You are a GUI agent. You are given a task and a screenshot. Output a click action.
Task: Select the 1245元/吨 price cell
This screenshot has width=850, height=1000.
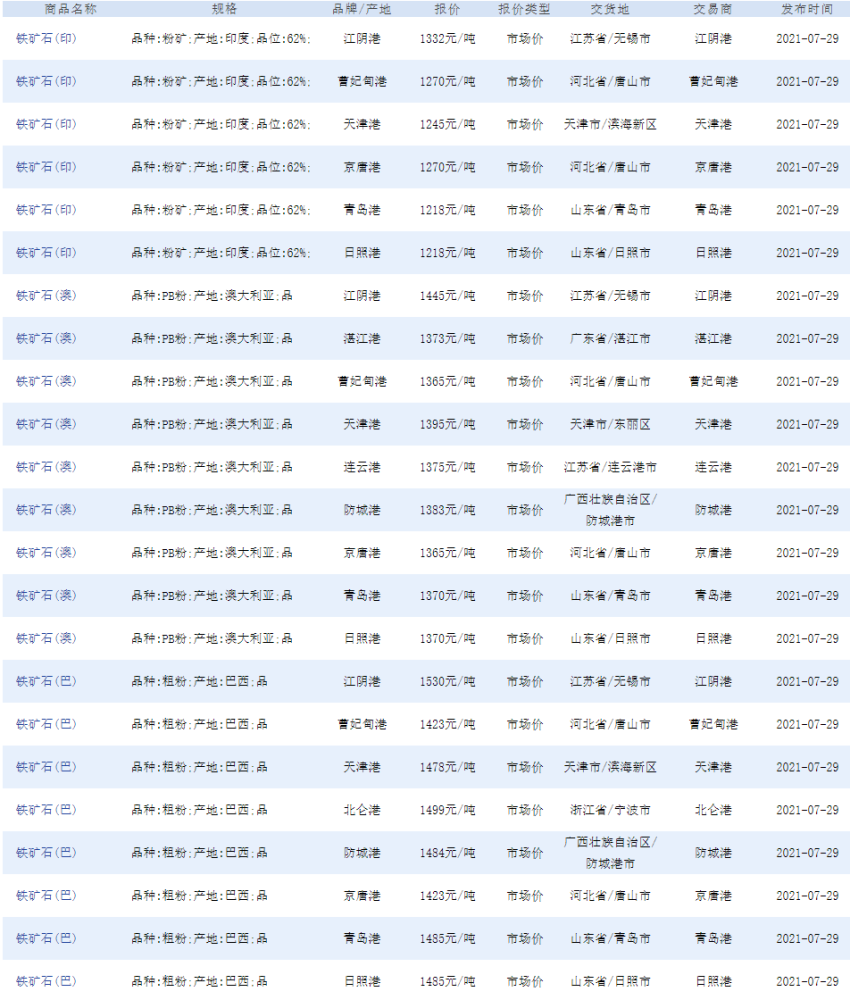[x=447, y=125]
